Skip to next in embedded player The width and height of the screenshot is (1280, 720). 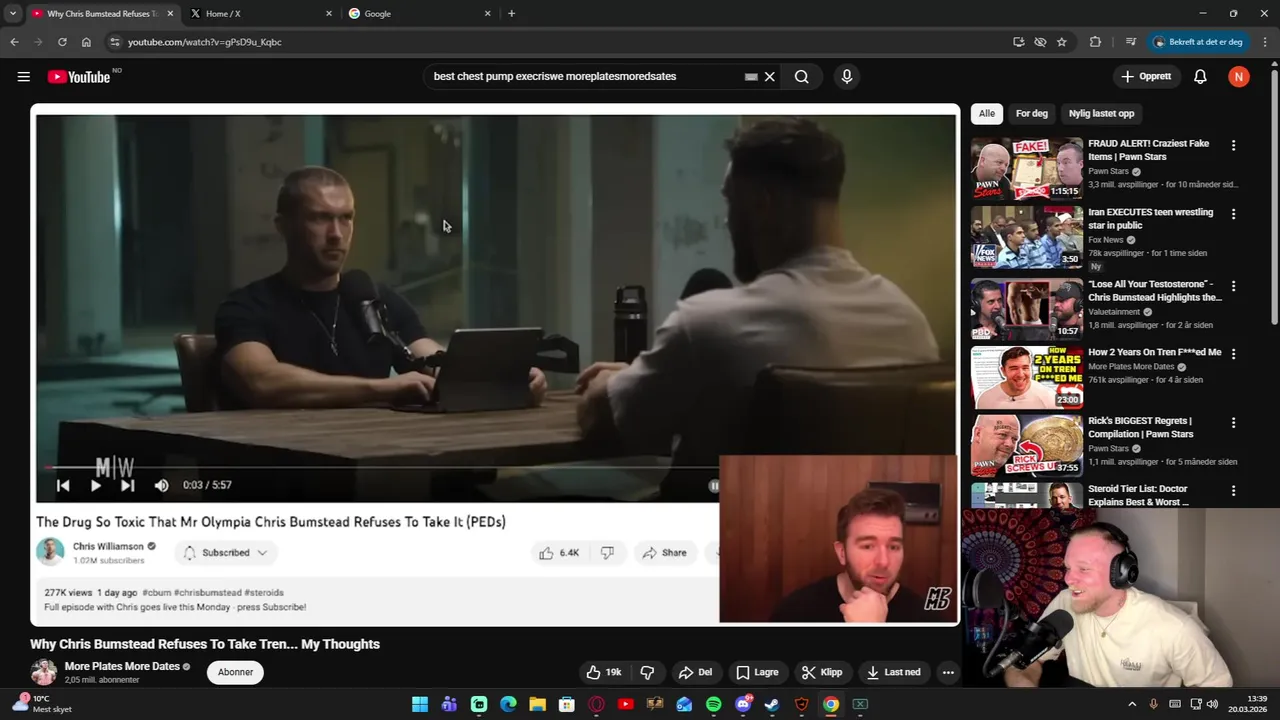(127, 485)
